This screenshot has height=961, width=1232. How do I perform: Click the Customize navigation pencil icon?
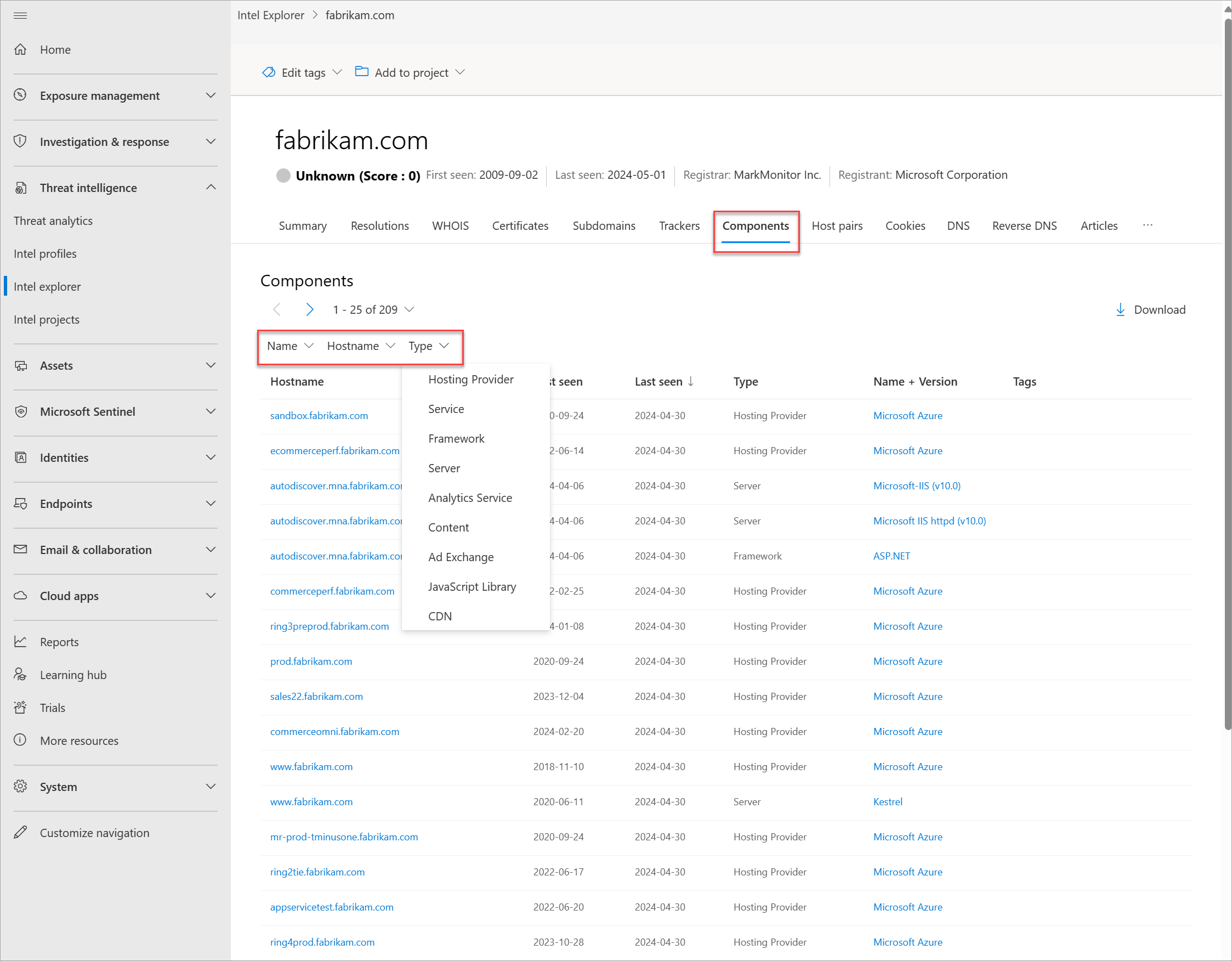[20, 832]
